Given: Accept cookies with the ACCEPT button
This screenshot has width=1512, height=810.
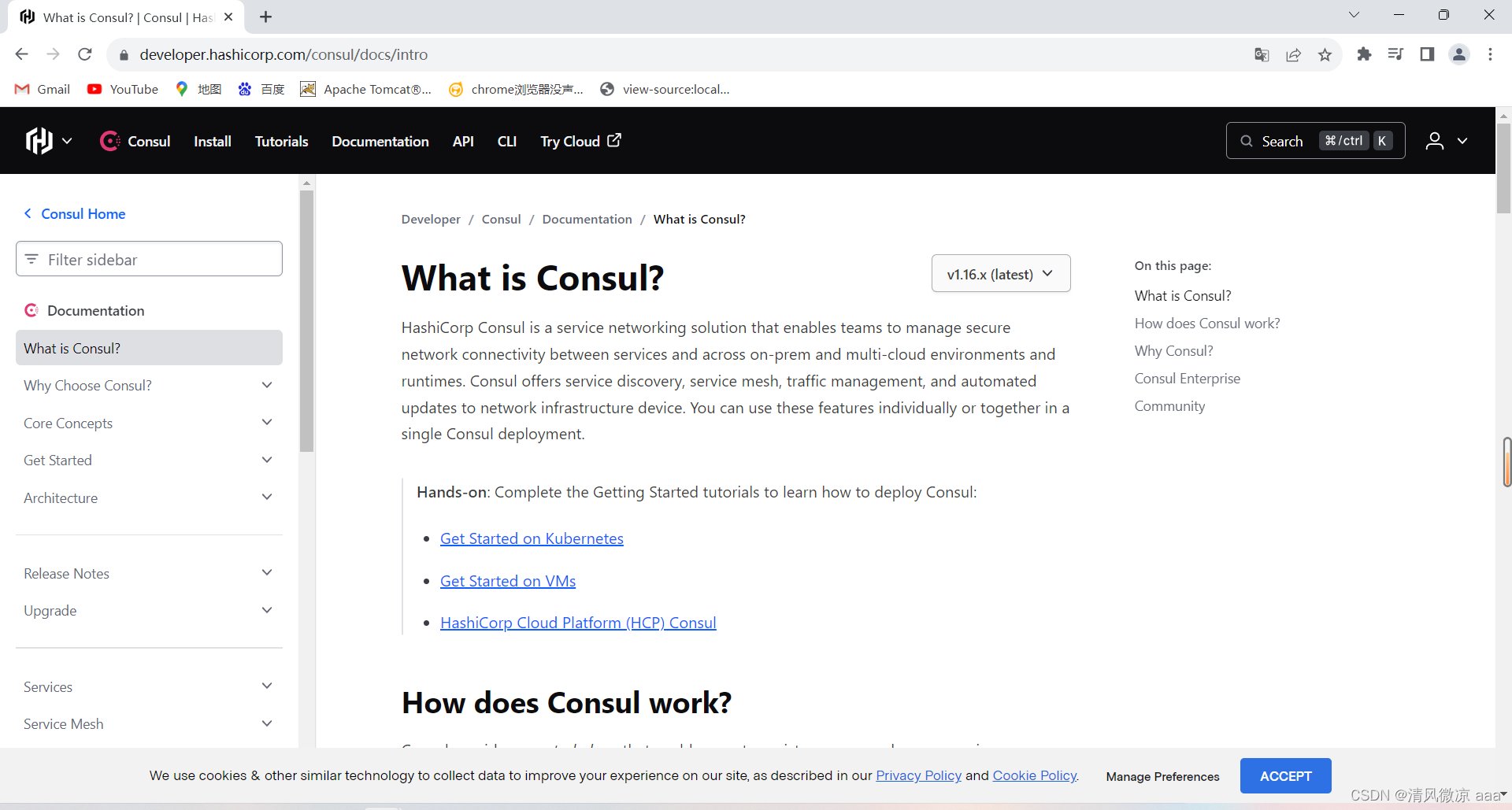Looking at the screenshot, I should [x=1286, y=775].
